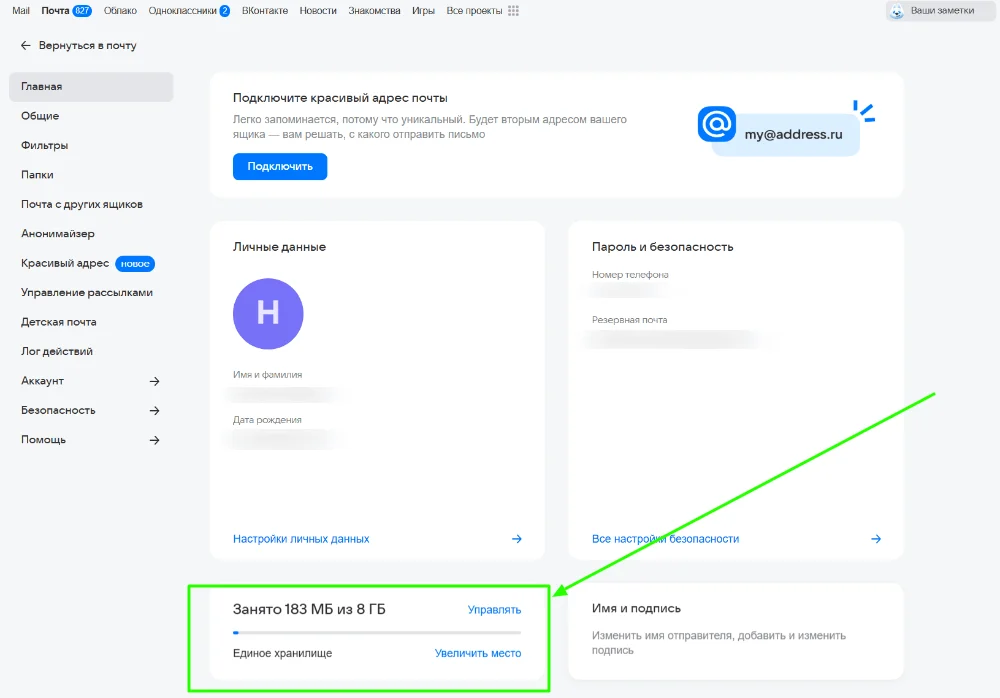This screenshot has height=698, width=1000.
Task: Open ВКонтакте in the top navigation
Action: pos(265,11)
